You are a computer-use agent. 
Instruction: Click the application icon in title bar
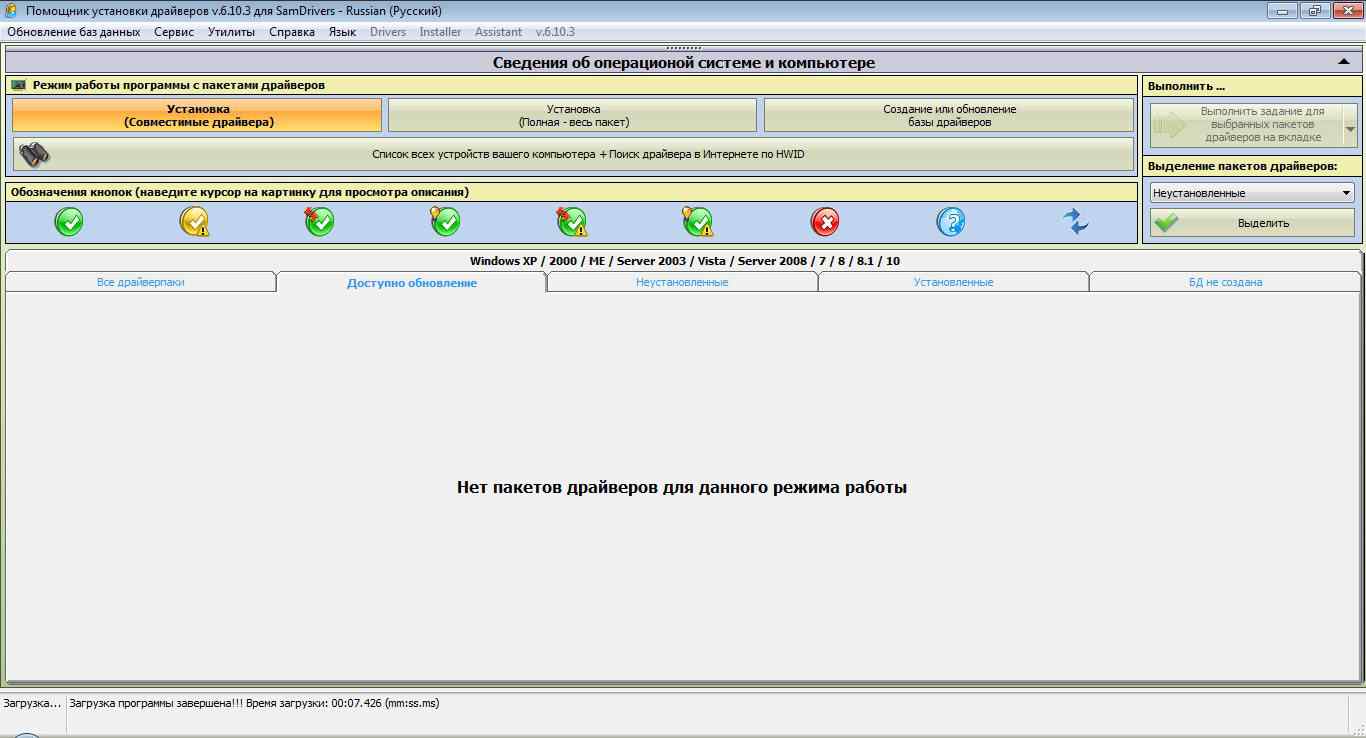click(11, 11)
